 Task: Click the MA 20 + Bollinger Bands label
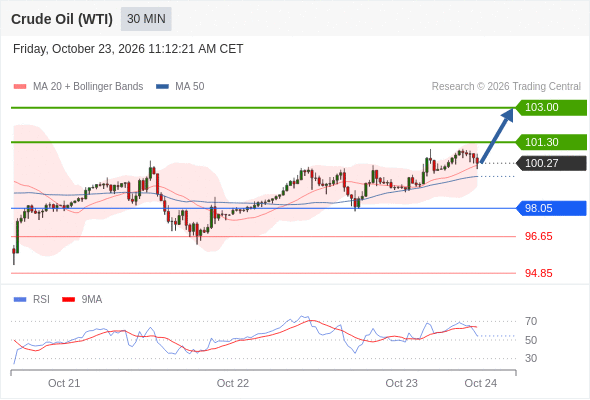coord(88,87)
